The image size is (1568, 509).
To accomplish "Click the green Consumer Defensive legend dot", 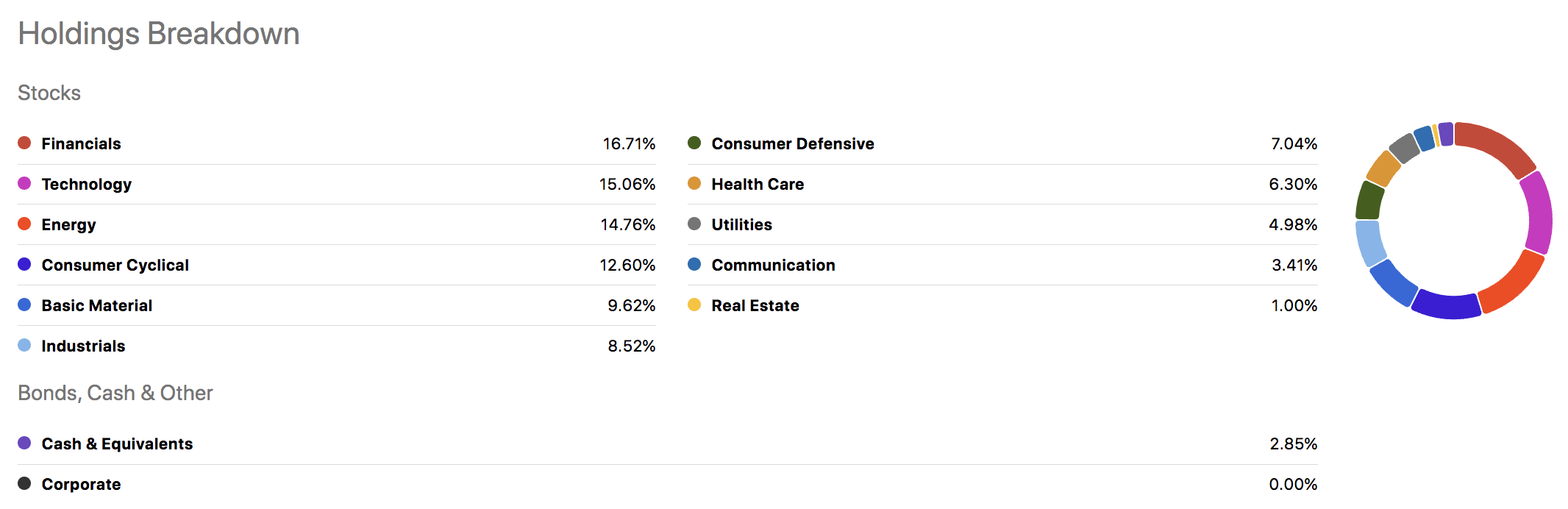I will click(694, 143).
